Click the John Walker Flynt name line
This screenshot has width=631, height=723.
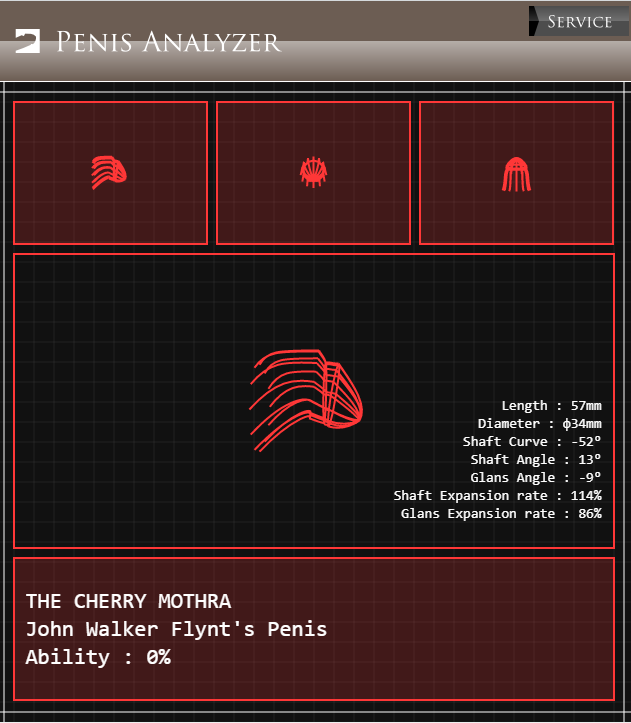(x=176, y=629)
